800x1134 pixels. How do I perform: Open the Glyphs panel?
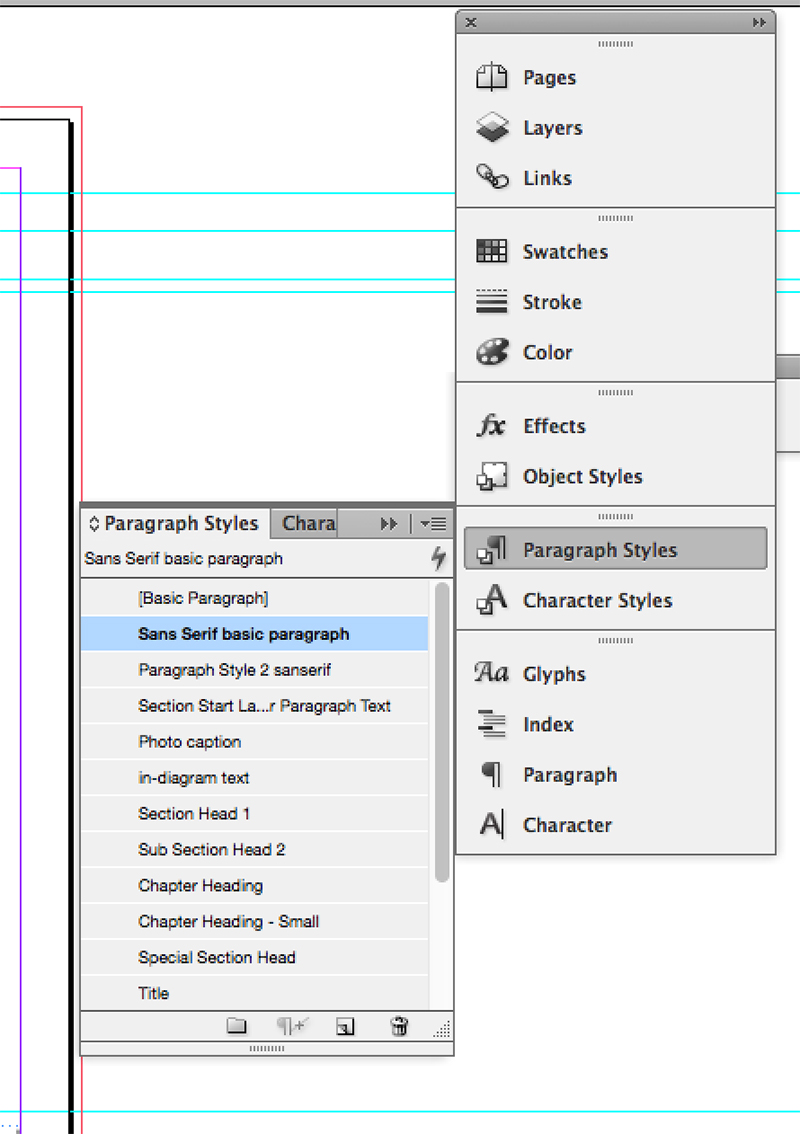(553, 674)
